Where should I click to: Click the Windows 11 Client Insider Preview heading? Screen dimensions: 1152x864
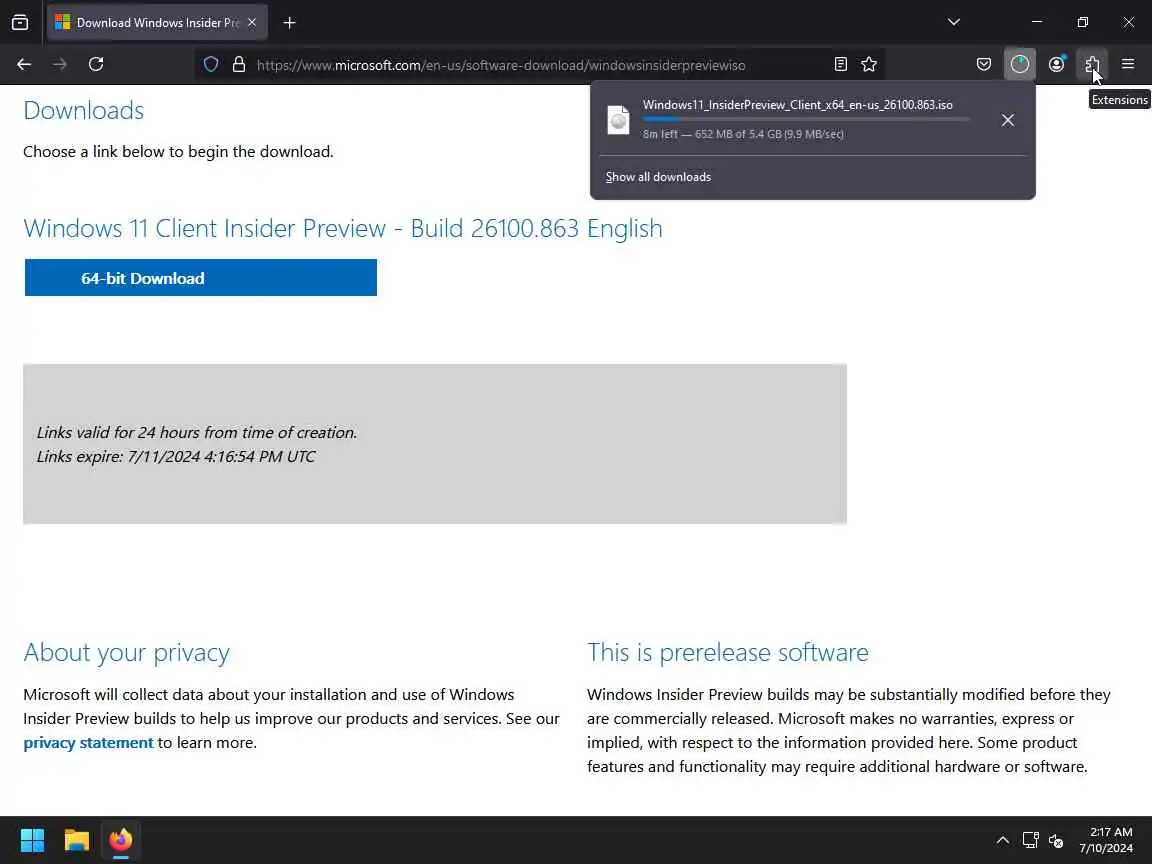(342, 228)
